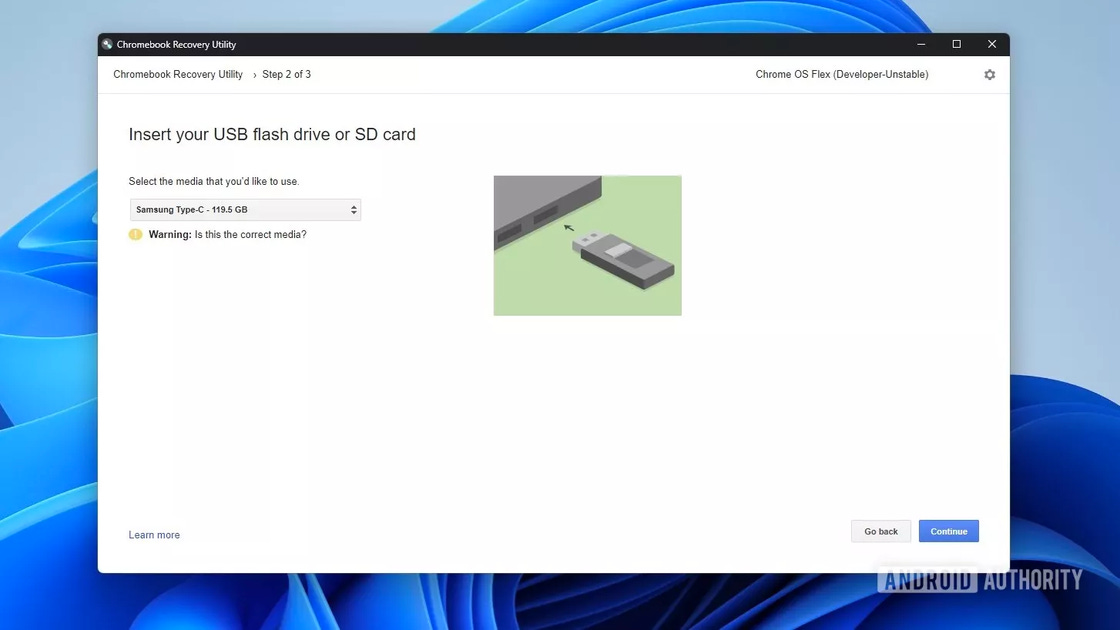
Task: Click the Chromebook Recovery Utility breadcrumb
Action: 178,74
